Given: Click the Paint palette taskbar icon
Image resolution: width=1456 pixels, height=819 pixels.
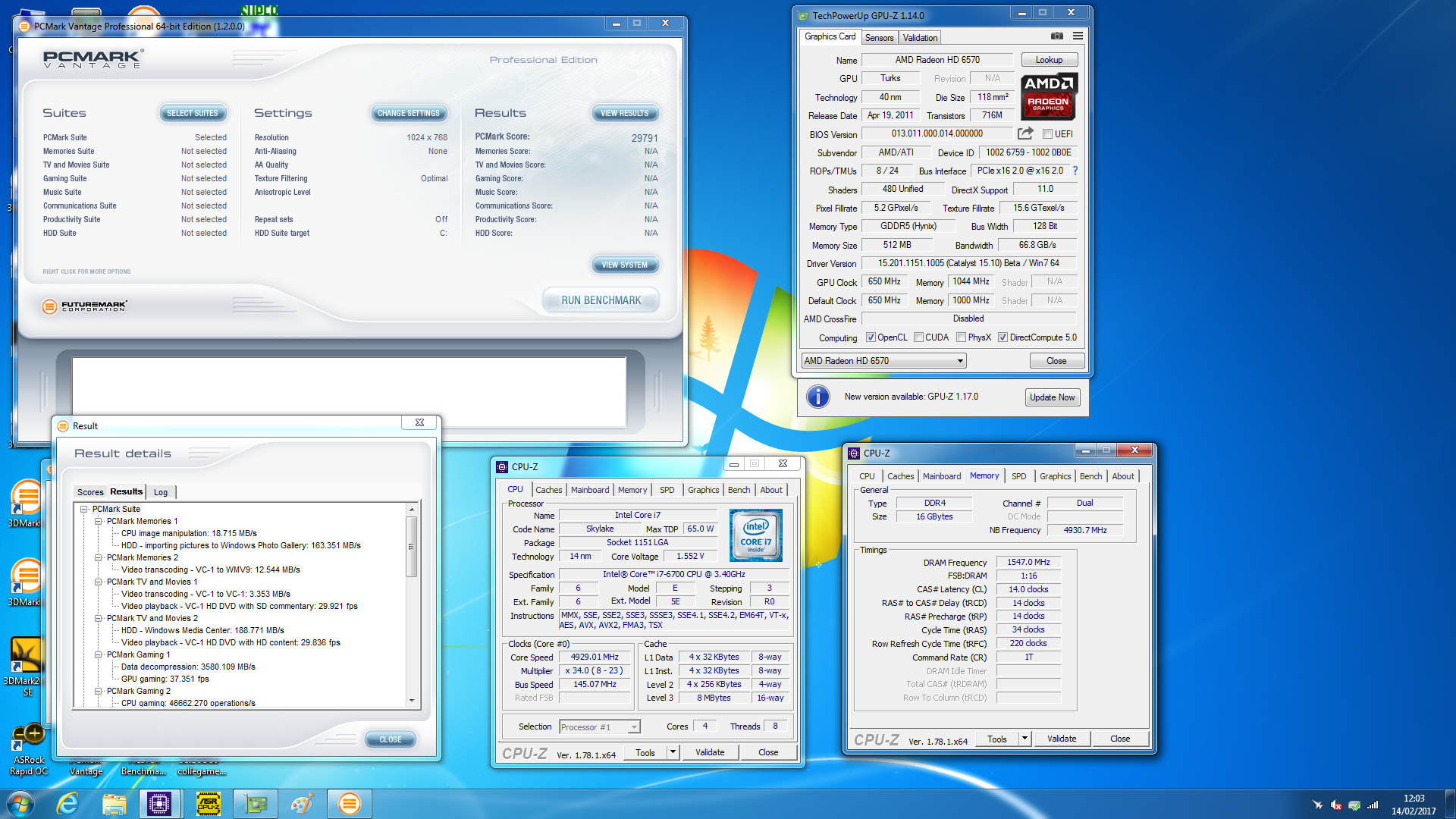Looking at the screenshot, I should (302, 804).
